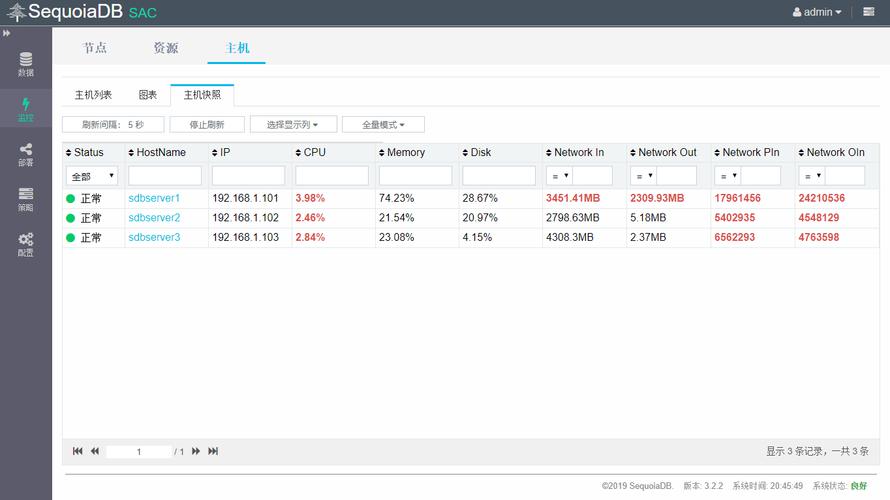The image size is (890, 500).
Task: Click Network In value 3451.41MB
Action: pos(573,198)
